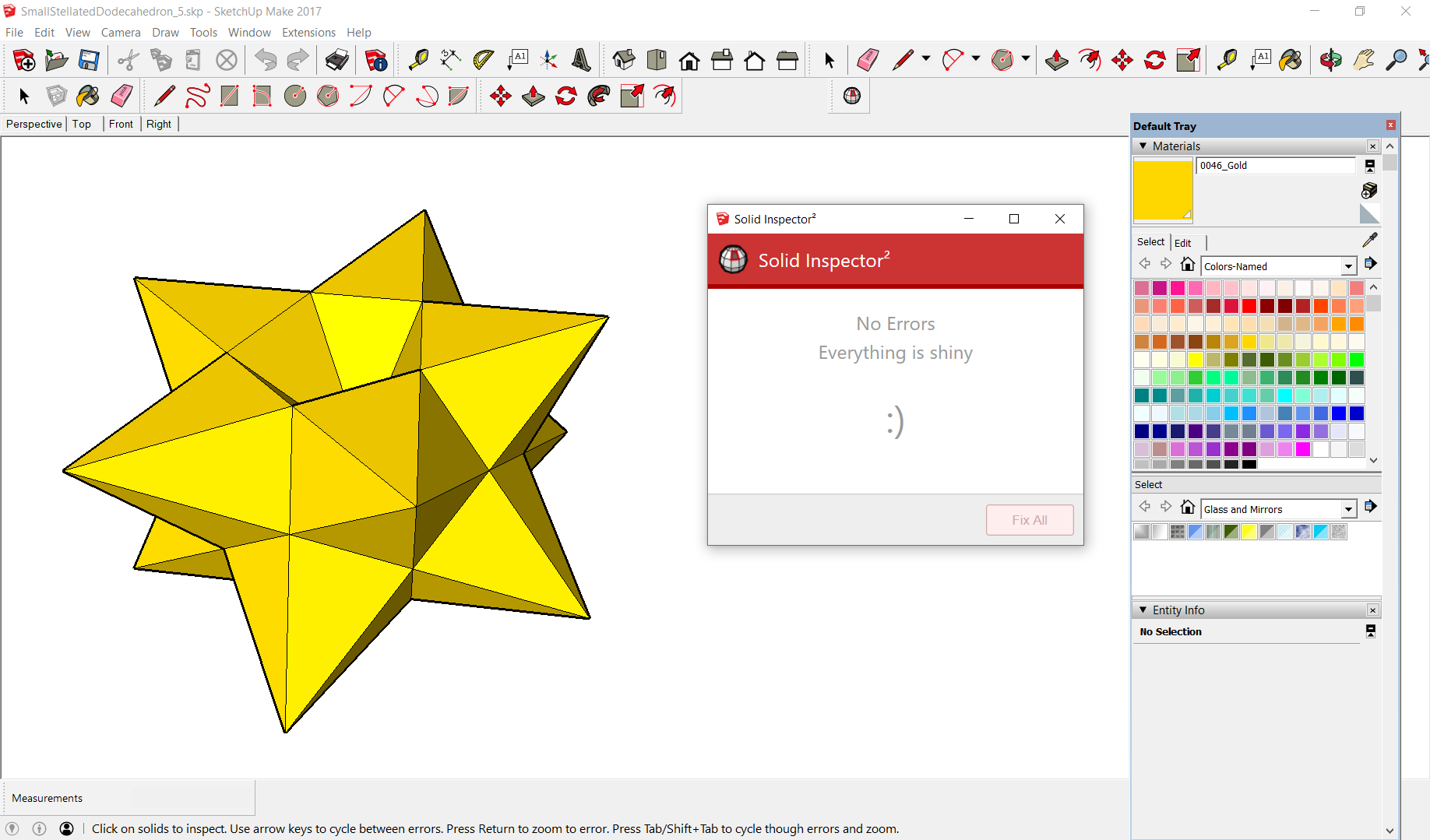Click the sign-in profile status icon
Viewport: 1430px width, 840px height.
(x=67, y=829)
